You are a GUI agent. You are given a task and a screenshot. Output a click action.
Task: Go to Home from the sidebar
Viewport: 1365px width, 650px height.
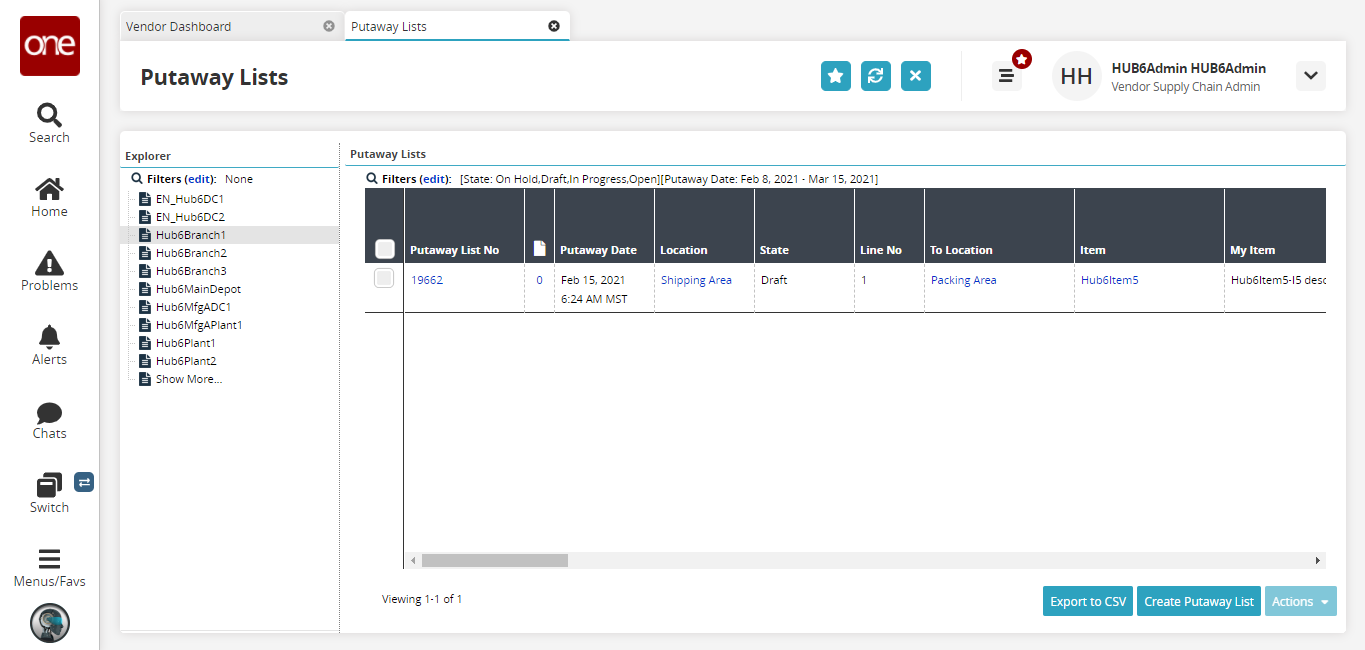point(49,197)
